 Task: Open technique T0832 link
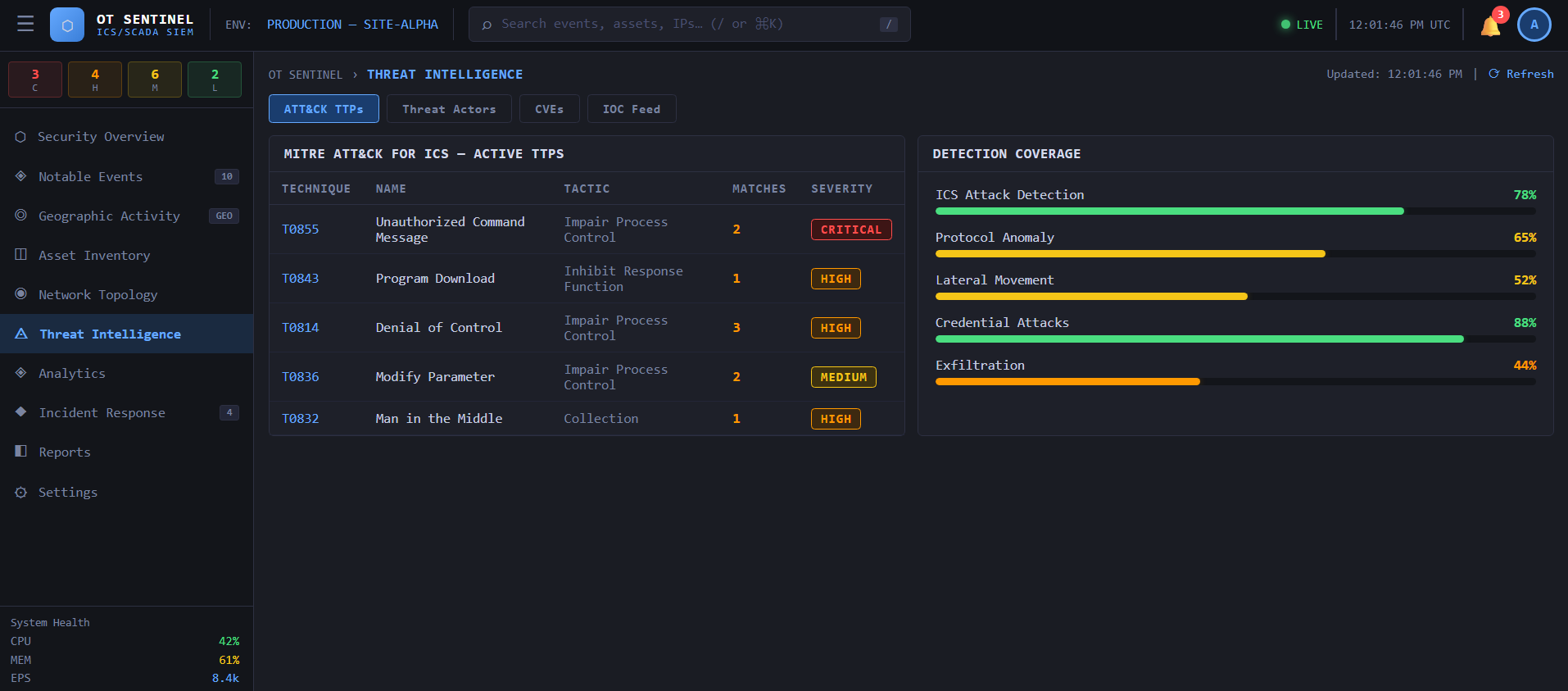301,419
